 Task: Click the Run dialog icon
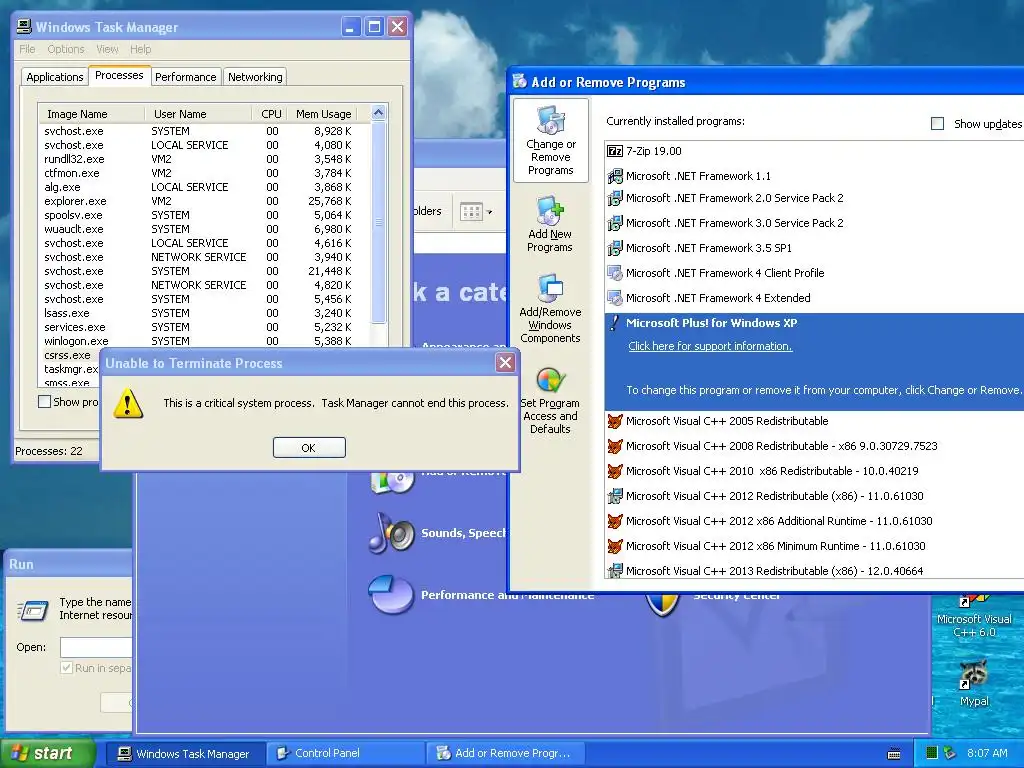coord(32,610)
